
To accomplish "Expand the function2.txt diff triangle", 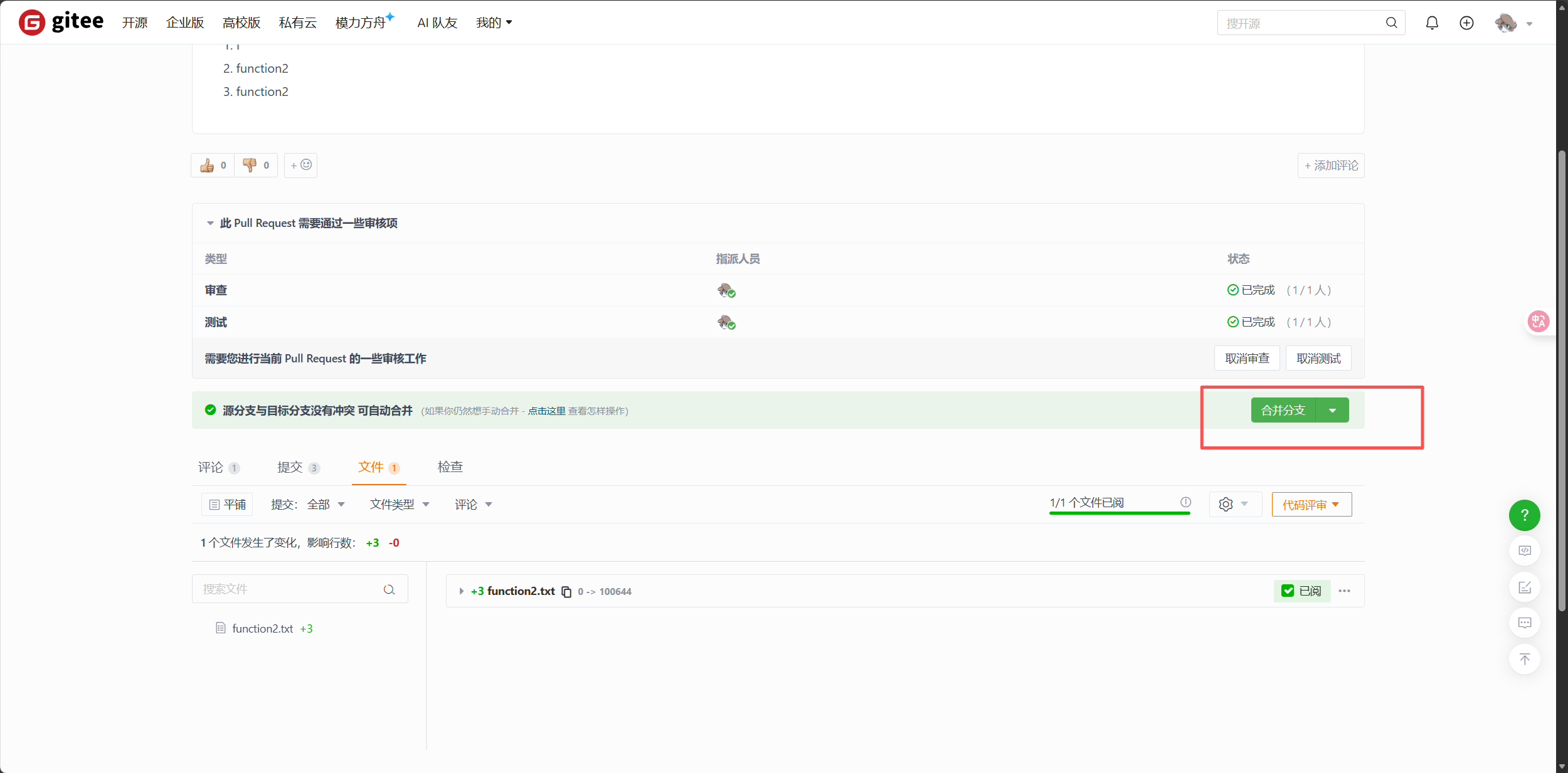I will pos(462,591).
